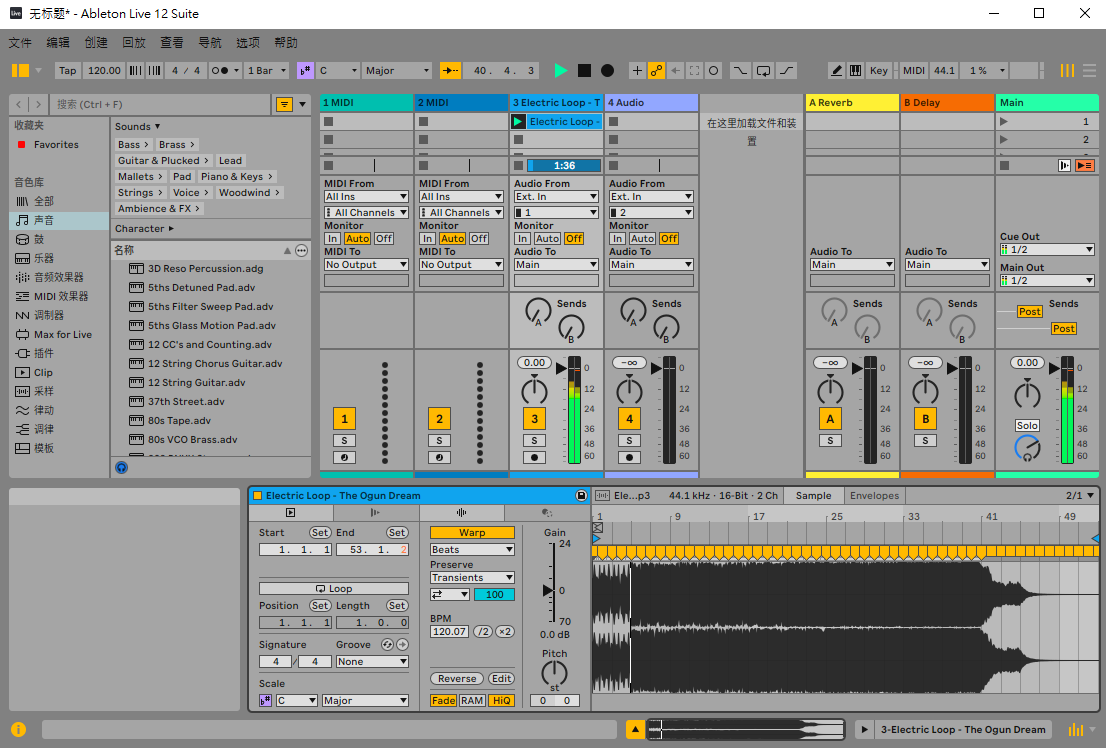Toggle the RAM mode switch

tap(472, 701)
